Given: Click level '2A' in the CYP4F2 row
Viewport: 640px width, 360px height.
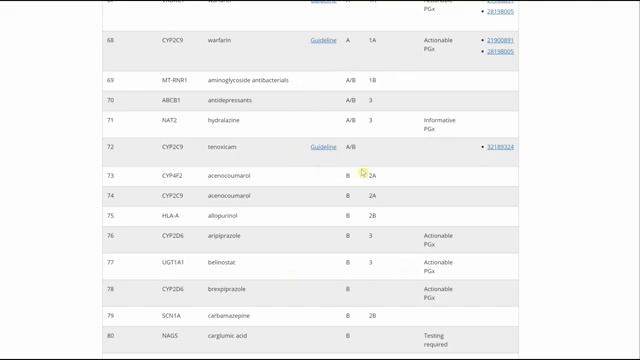Looking at the screenshot, I should click(x=372, y=176).
